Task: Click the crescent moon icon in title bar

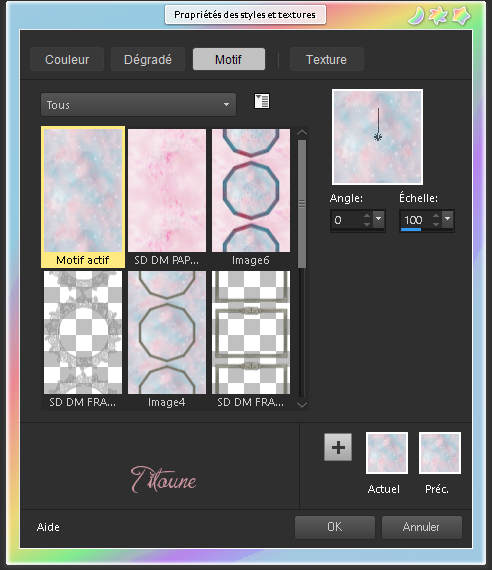Action: click(416, 16)
